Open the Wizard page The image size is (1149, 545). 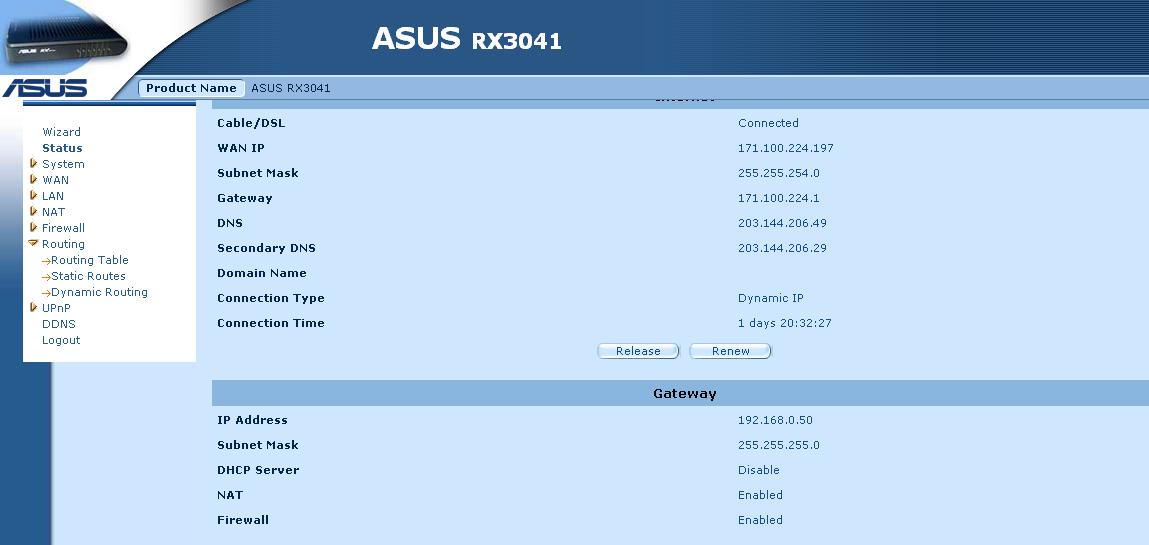click(62, 132)
